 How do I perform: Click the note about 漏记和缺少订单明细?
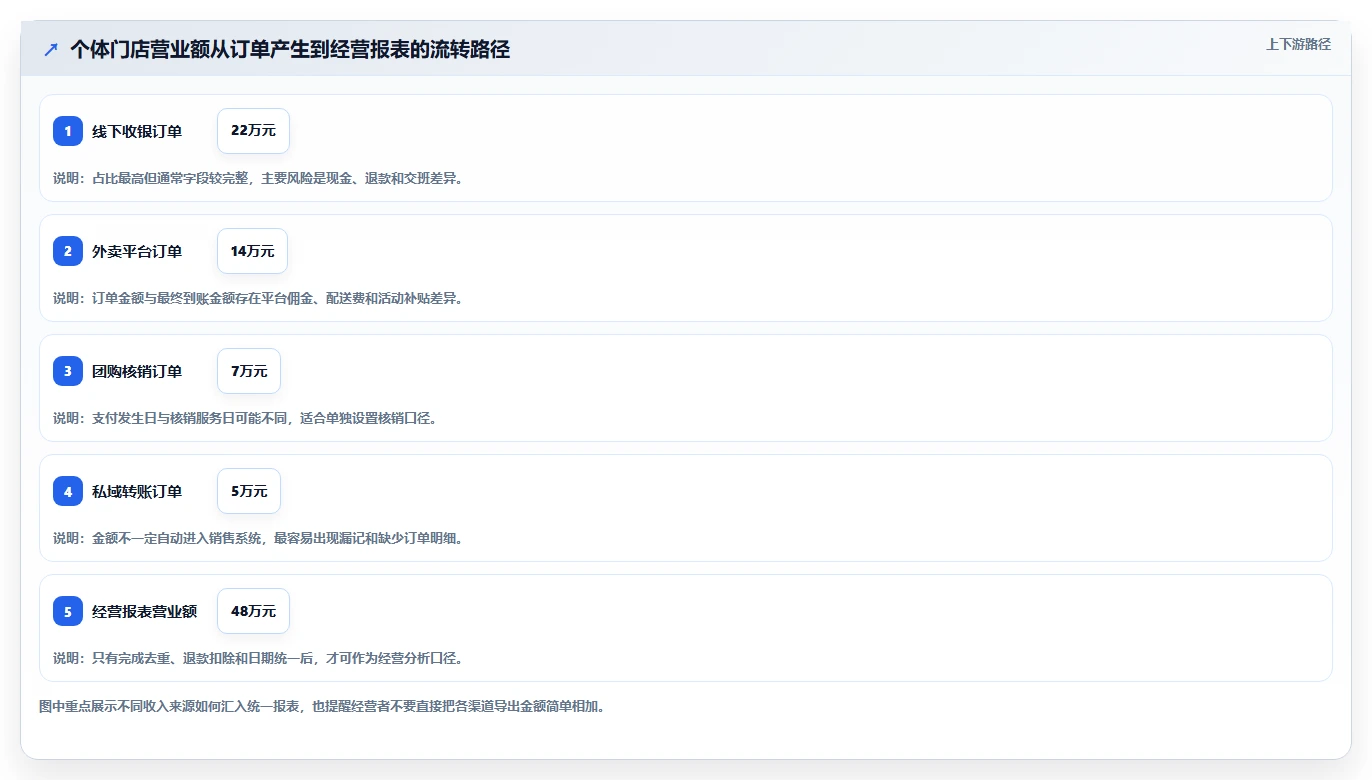click(x=258, y=538)
